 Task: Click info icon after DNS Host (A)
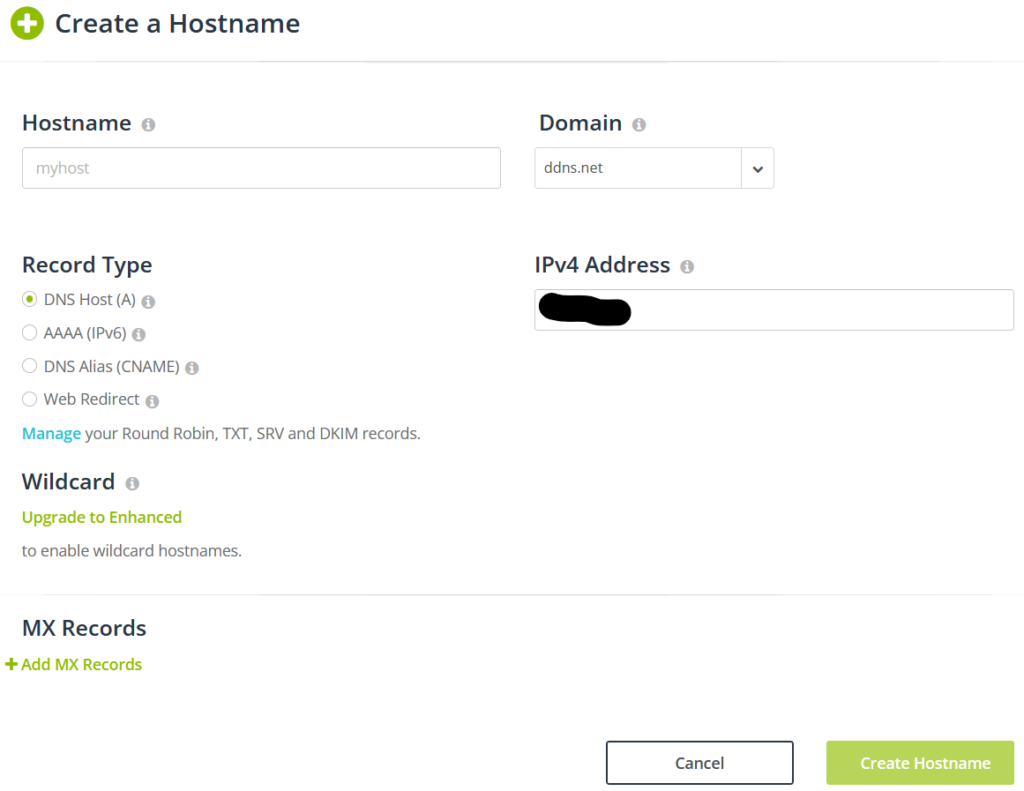pyautogui.click(x=148, y=301)
